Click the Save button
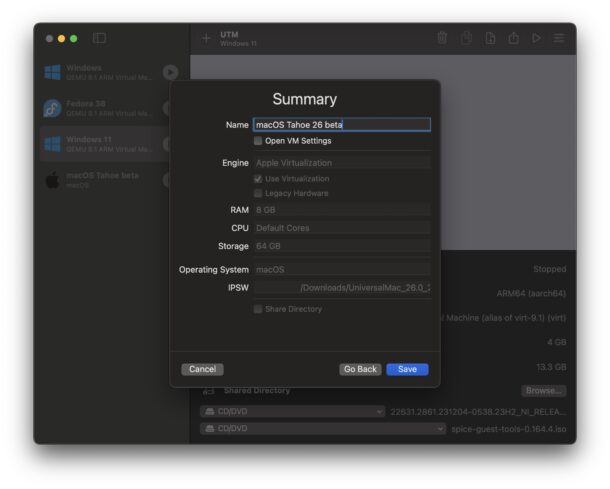Image resolution: width=610 pixels, height=489 pixels. (407, 369)
